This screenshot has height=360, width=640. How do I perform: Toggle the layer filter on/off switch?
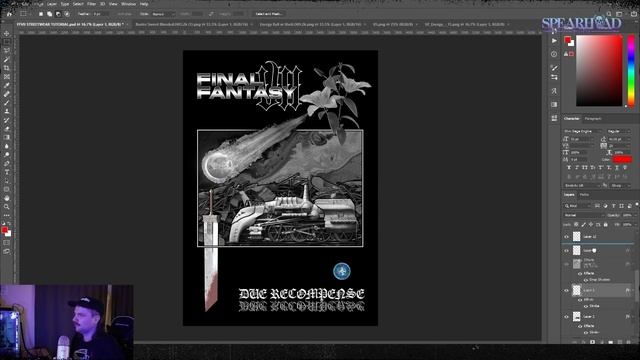coord(636,205)
